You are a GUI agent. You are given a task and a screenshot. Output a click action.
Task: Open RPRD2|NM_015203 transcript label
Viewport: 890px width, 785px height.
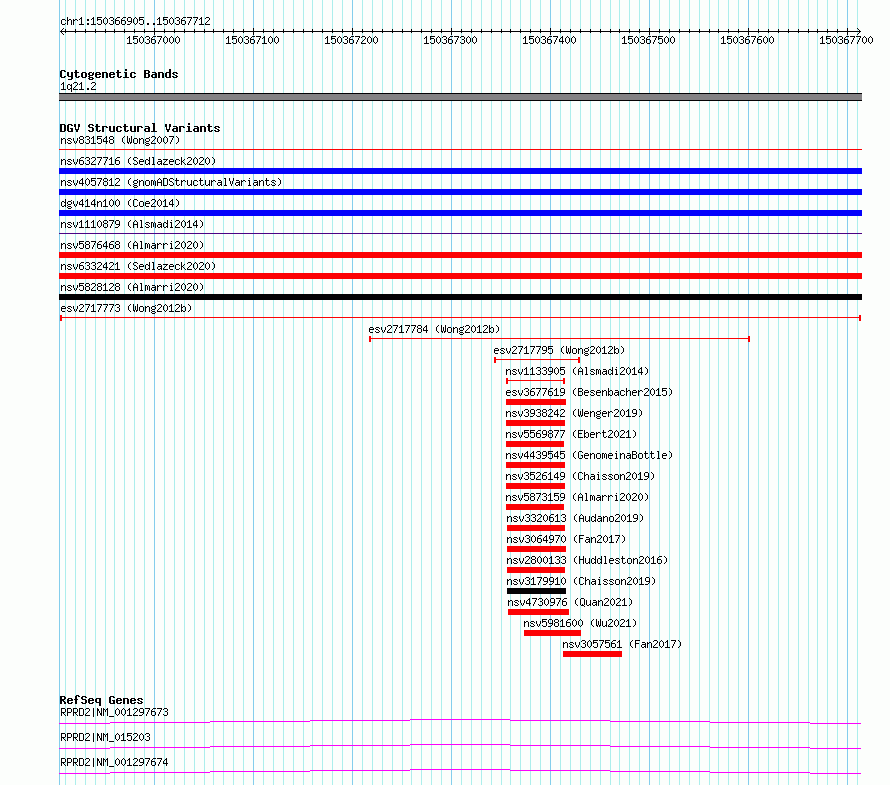coord(105,737)
